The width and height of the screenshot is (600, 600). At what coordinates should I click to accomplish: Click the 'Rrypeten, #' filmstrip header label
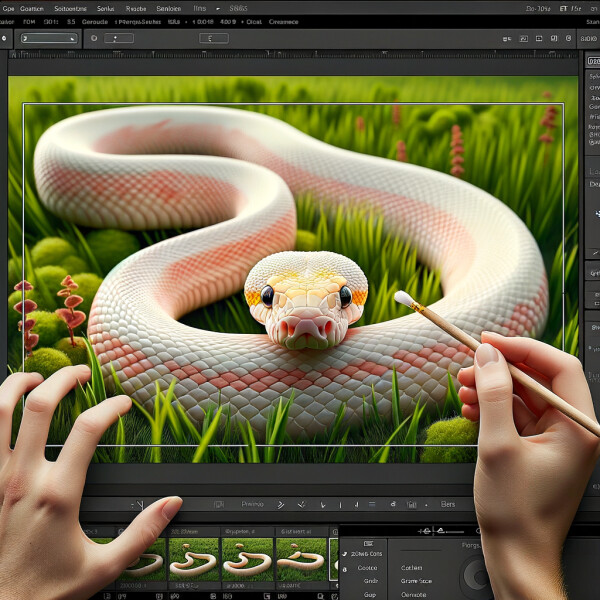pyautogui.click(x=240, y=532)
